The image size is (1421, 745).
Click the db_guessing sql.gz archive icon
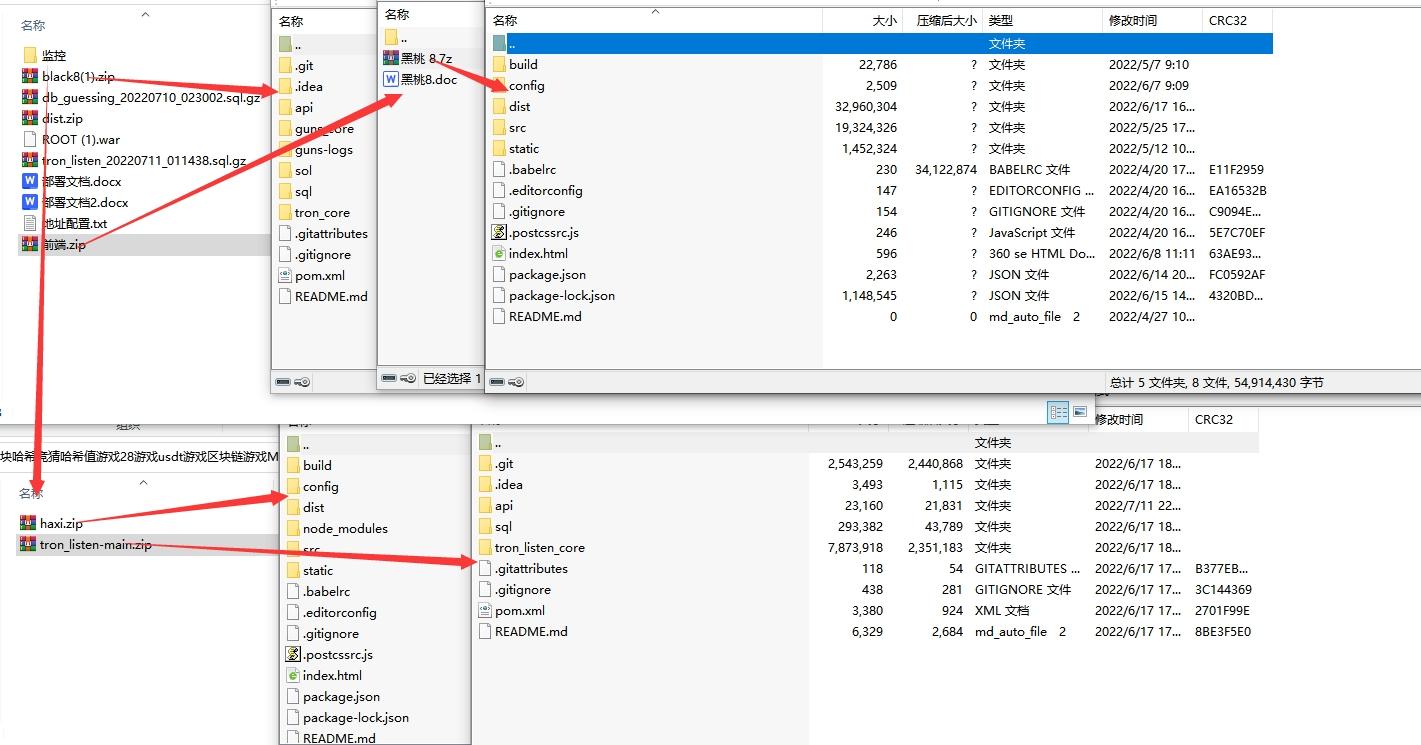coord(30,98)
